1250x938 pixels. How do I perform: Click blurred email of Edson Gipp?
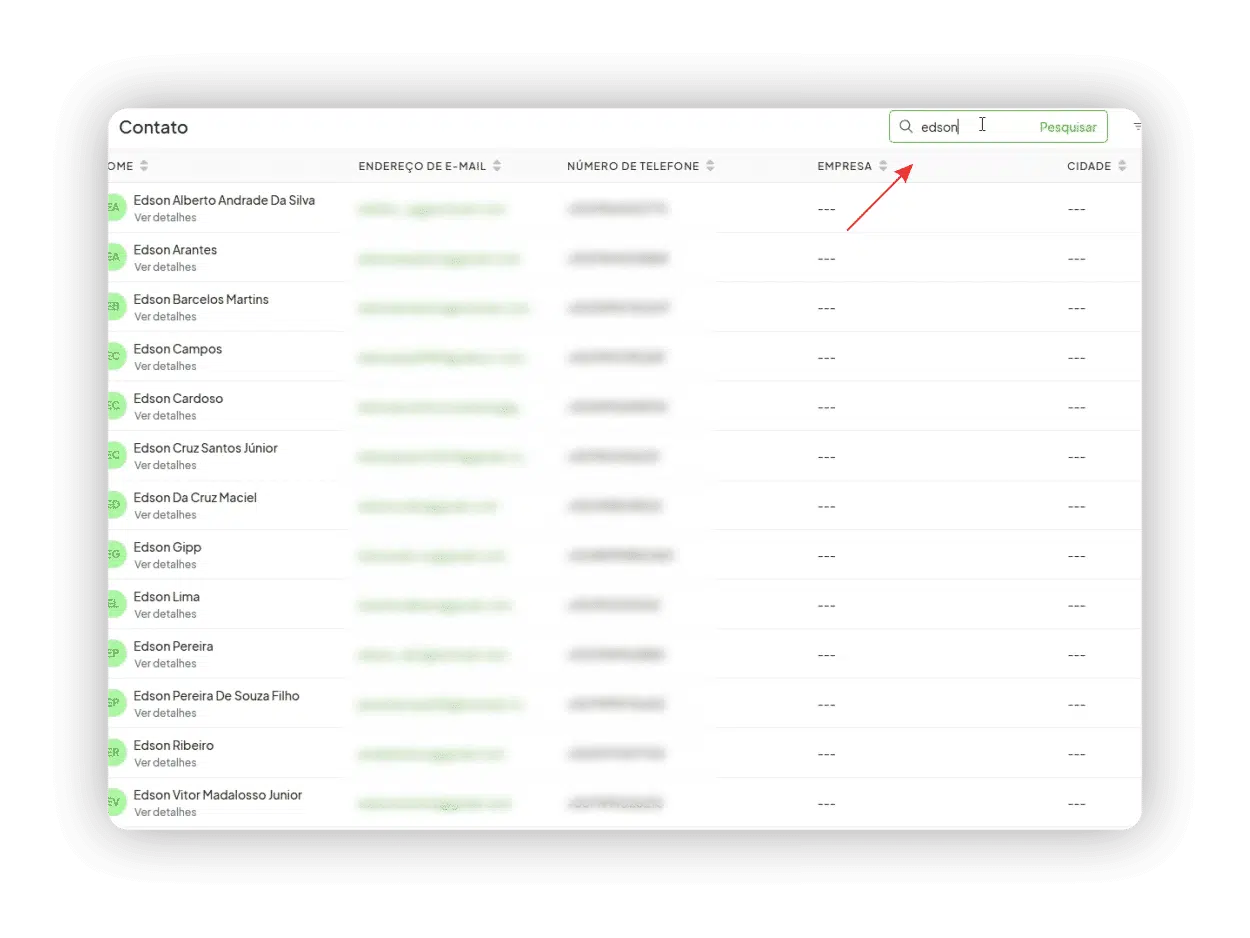coord(432,555)
